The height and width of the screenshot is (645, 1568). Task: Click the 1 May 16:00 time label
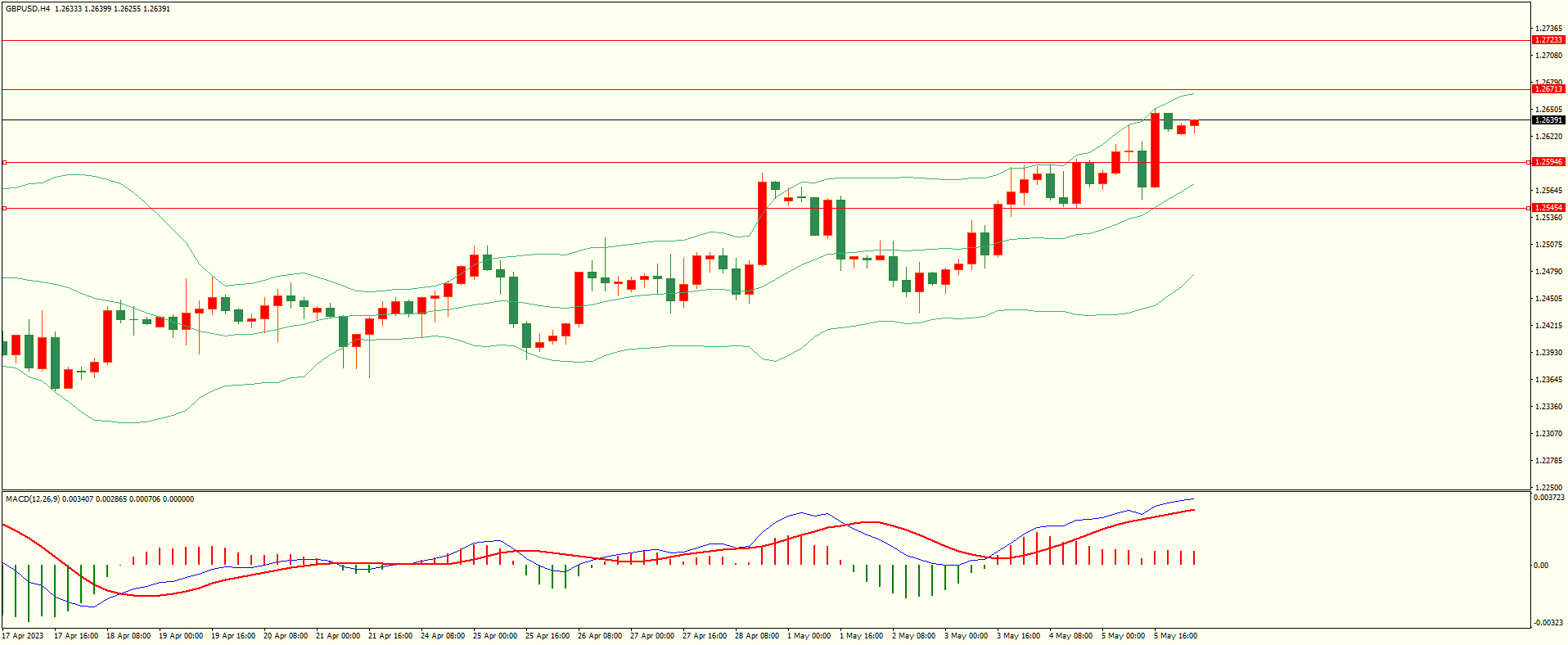coord(861,636)
